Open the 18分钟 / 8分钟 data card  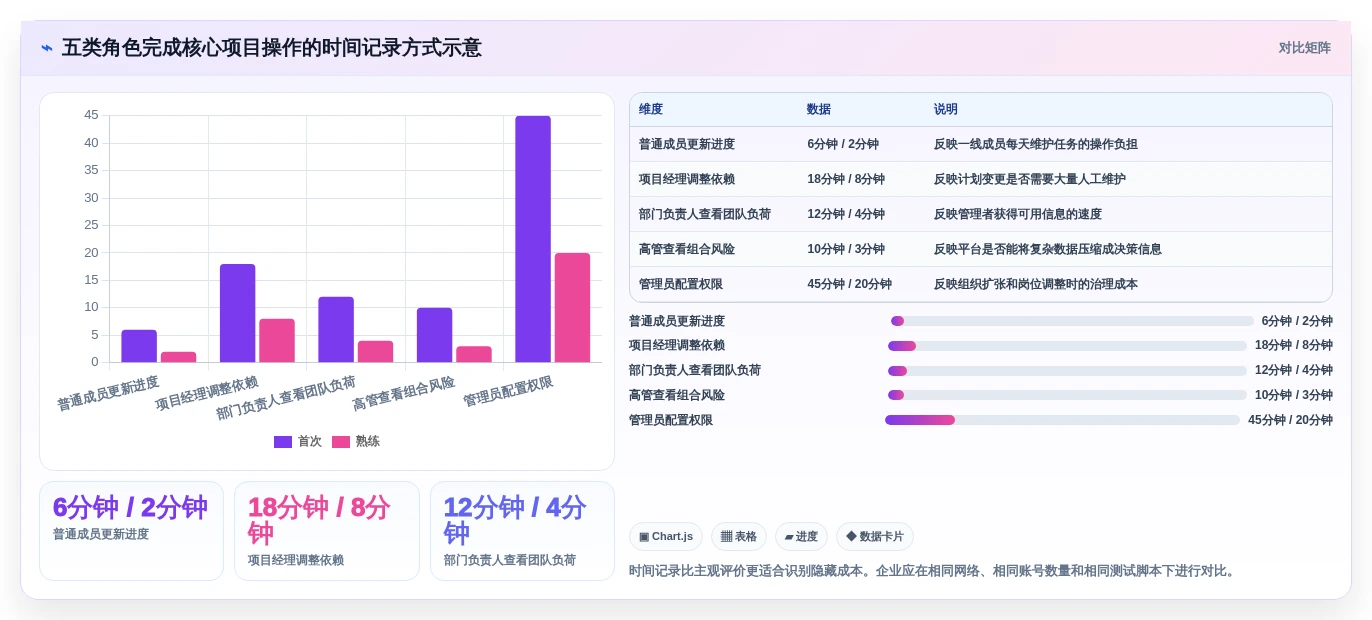tap(327, 531)
